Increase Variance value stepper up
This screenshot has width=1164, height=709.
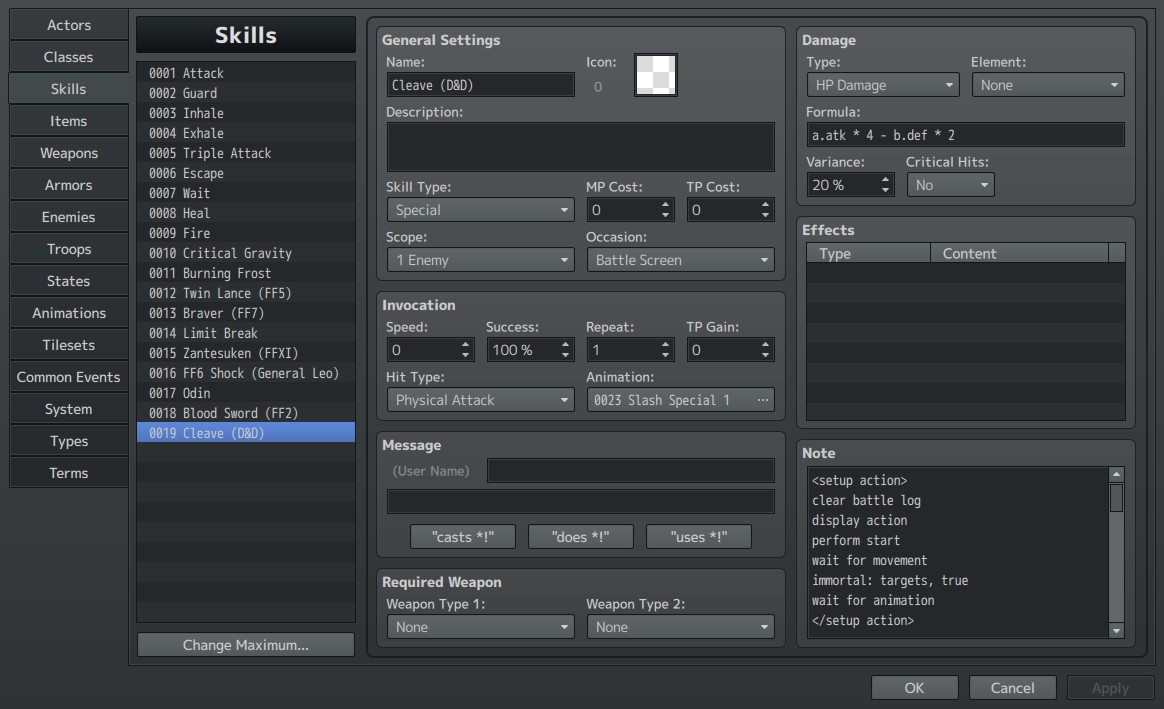pyautogui.click(x=885, y=179)
